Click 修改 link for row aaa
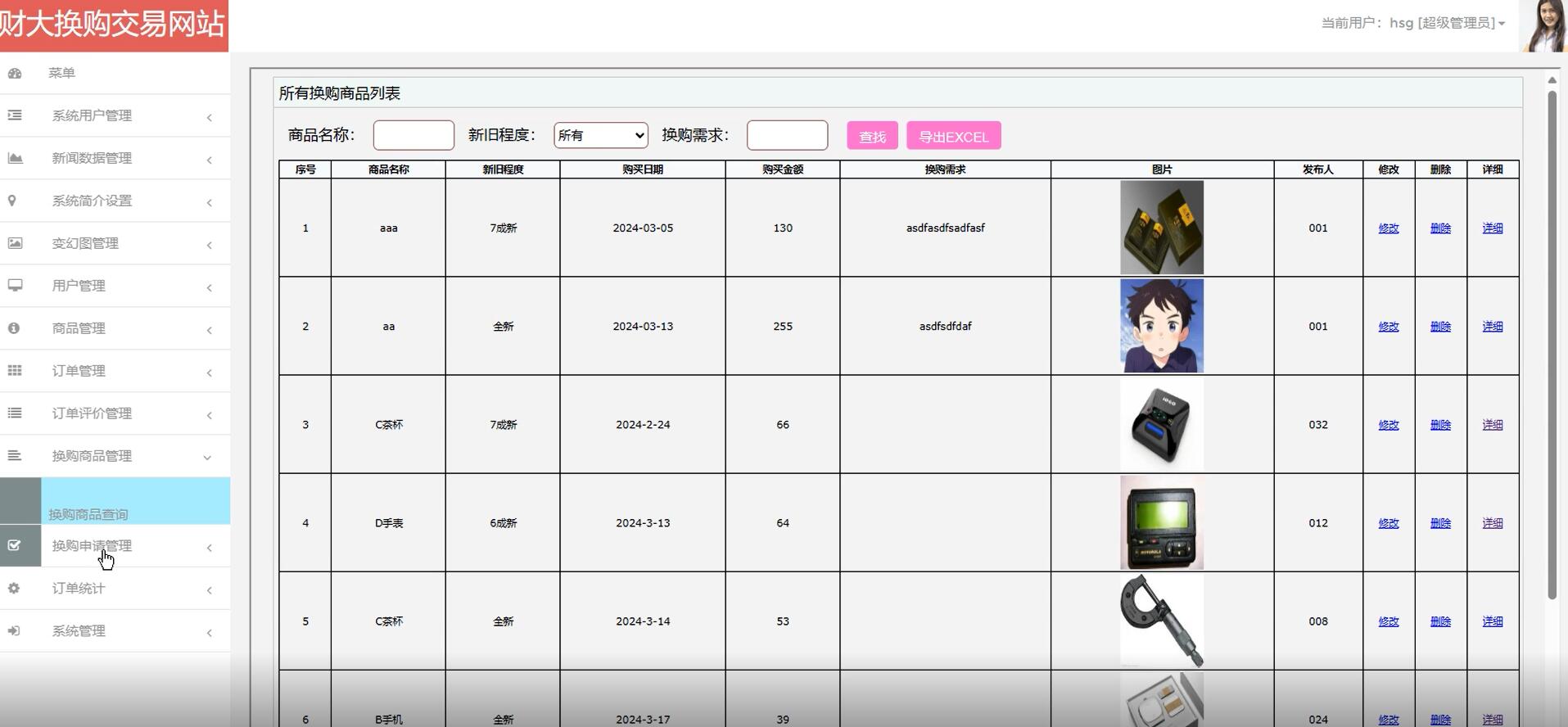Screen dimensions: 1568x727 [x=1389, y=228]
